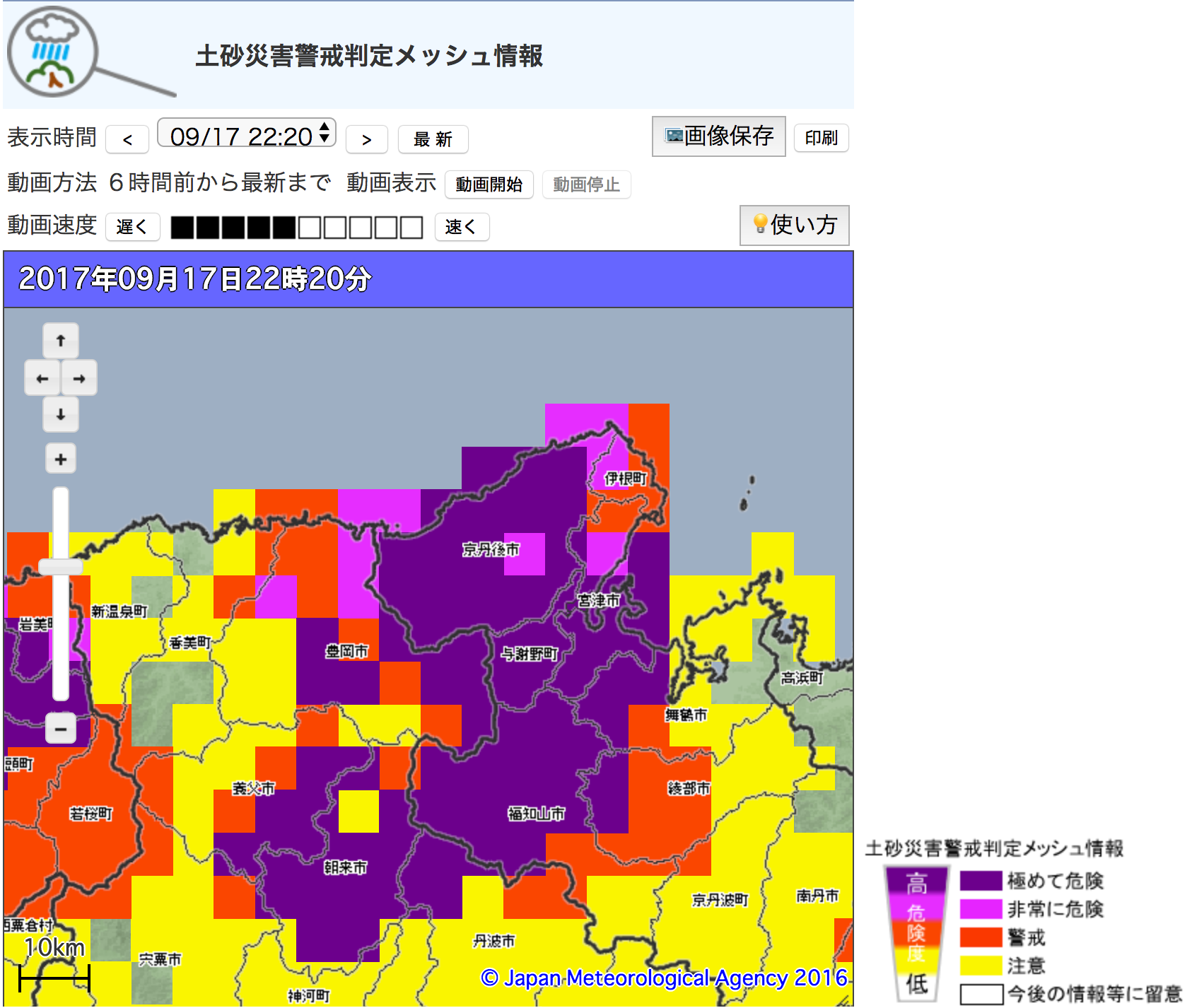The image size is (1192, 1008).
Task: Click the 南丹市 label on the map
Action: click(818, 896)
